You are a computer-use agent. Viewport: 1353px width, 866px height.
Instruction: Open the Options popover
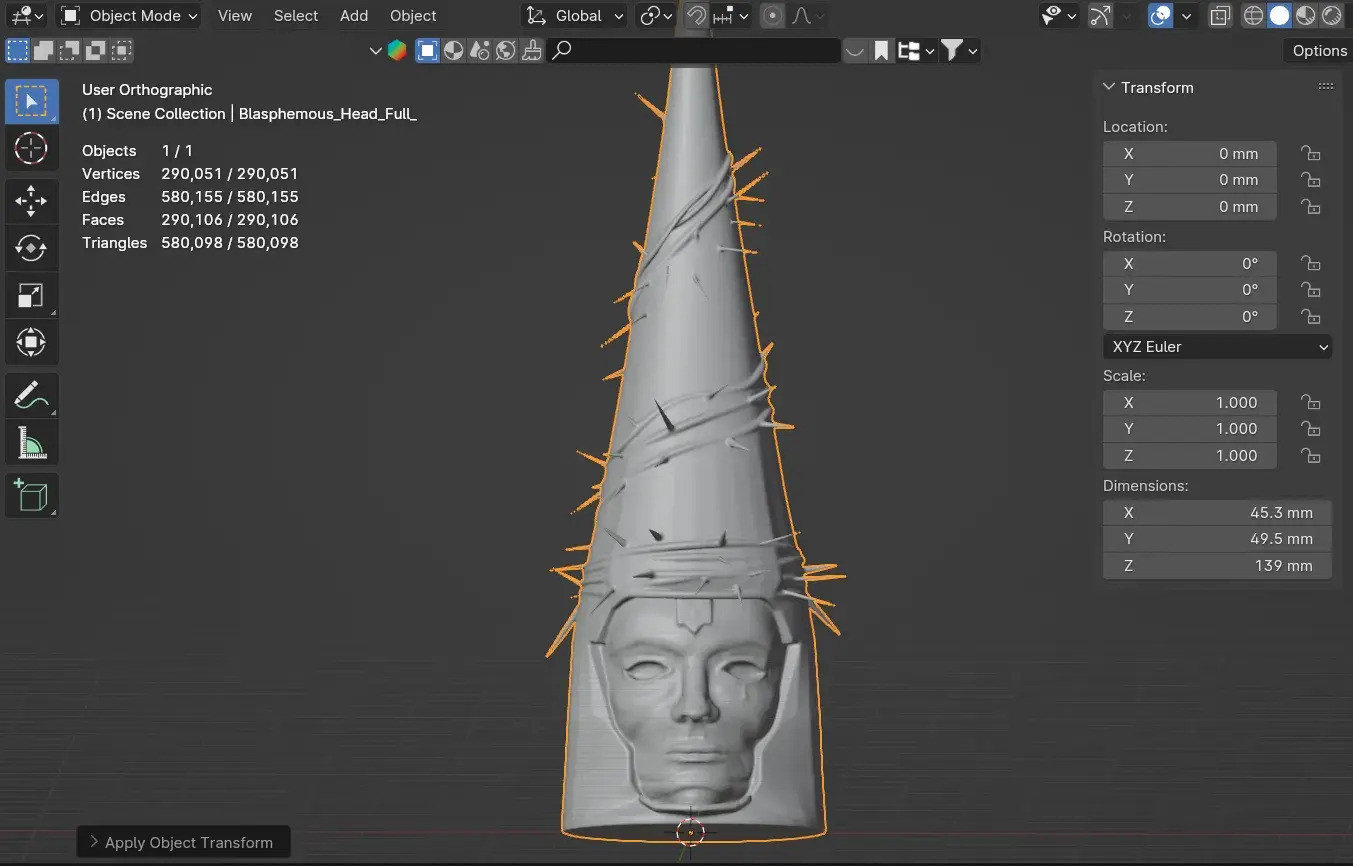(1319, 51)
